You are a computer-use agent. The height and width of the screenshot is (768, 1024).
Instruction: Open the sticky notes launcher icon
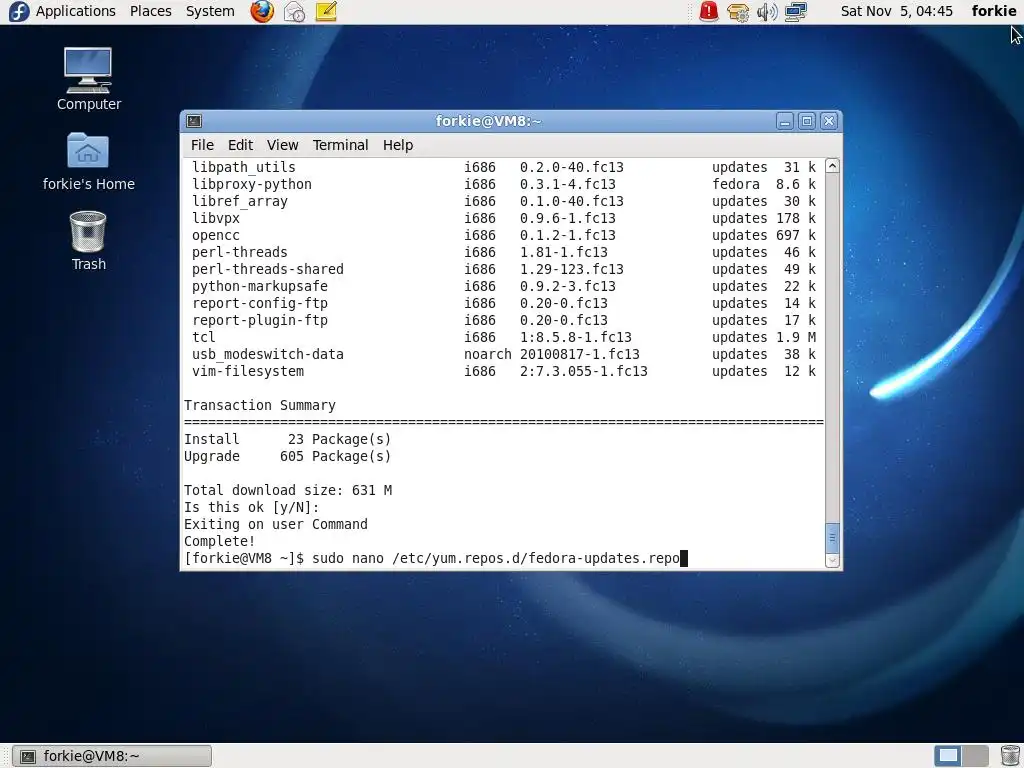[x=326, y=11]
